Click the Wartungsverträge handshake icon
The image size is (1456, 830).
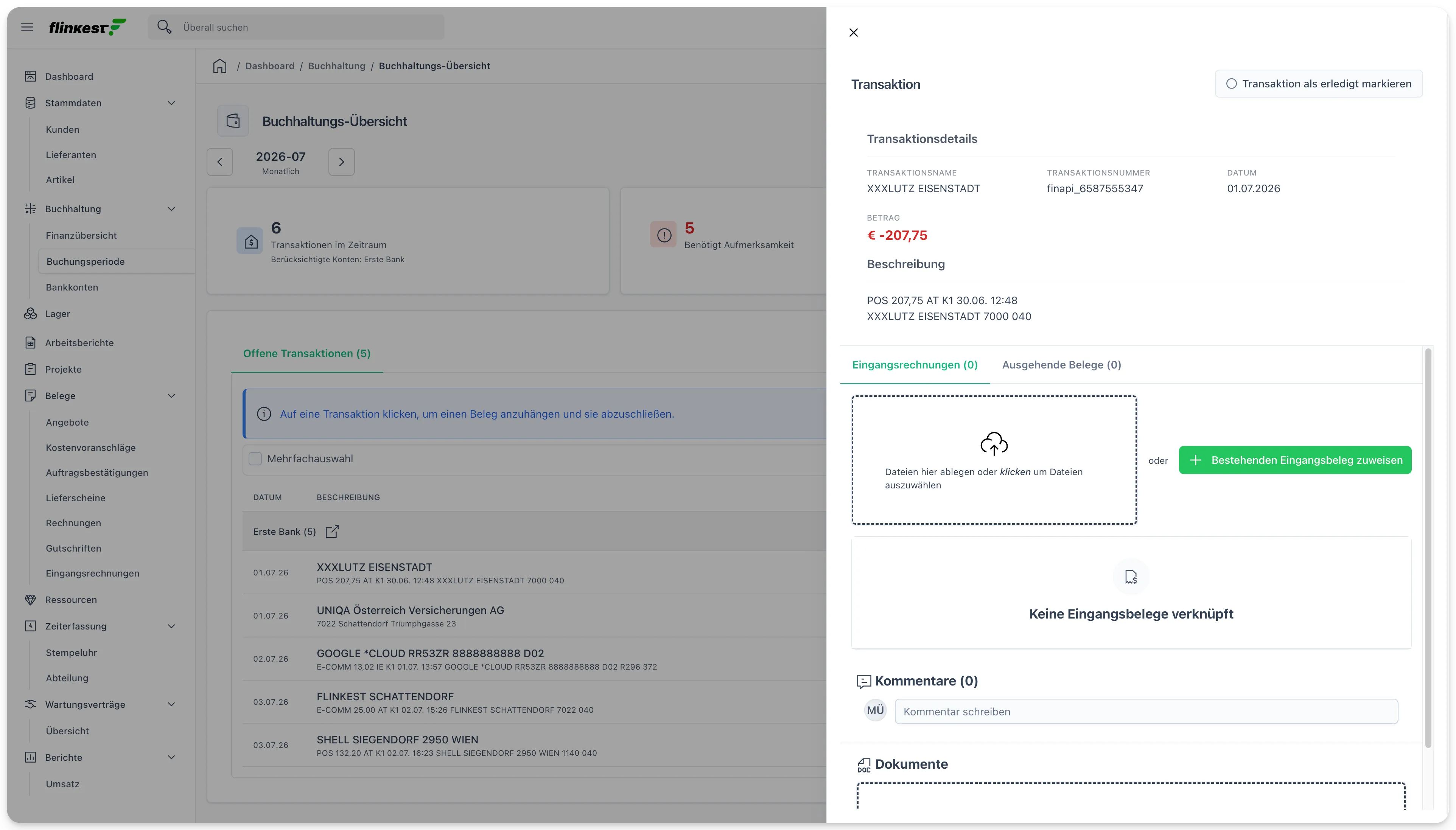pyautogui.click(x=31, y=704)
